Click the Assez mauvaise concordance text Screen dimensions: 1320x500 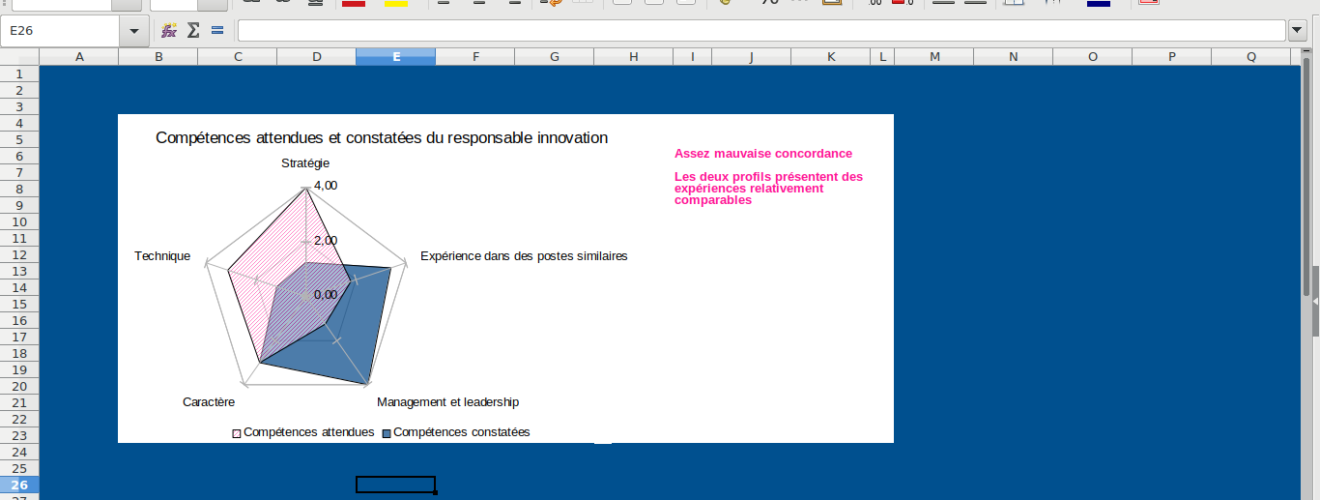click(x=763, y=153)
